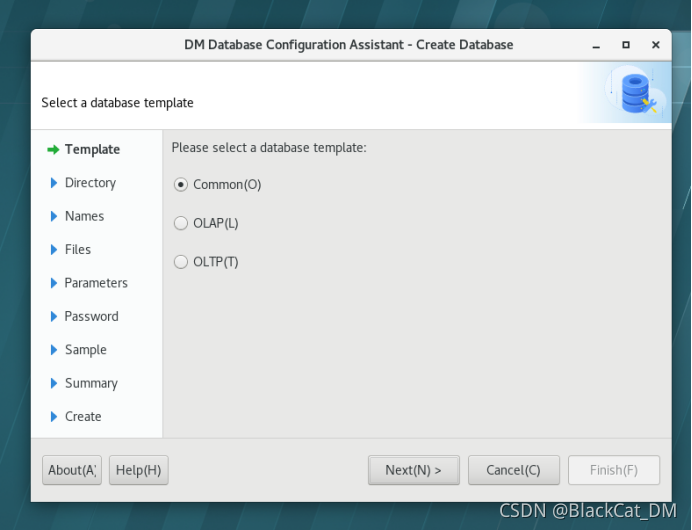The height and width of the screenshot is (530, 692).
Task: Jump to the Create step
Action: [x=83, y=417]
